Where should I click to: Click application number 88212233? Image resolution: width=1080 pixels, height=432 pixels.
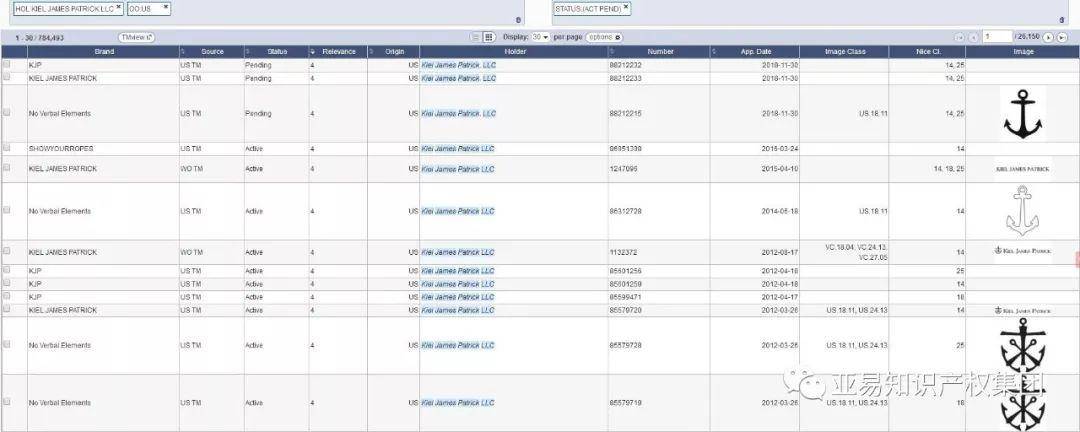click(x=625, y=79)
